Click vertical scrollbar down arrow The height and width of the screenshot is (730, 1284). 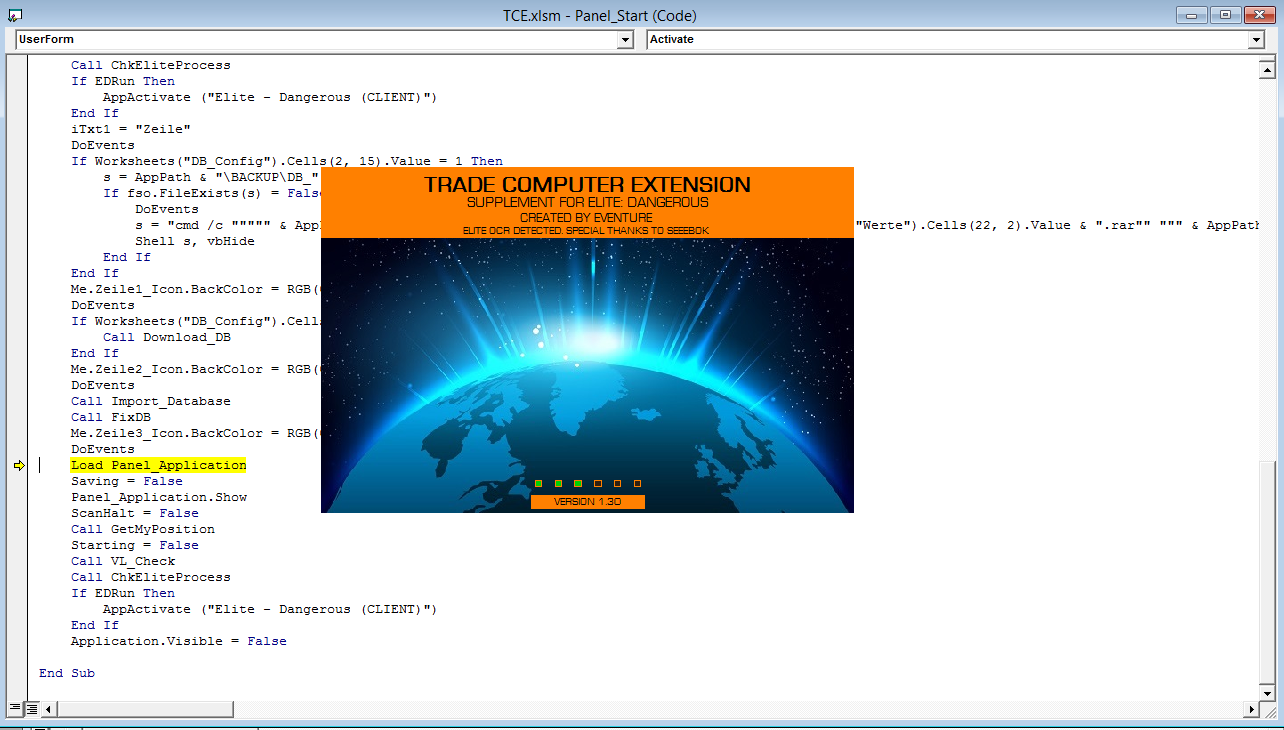pos(1267,693)
